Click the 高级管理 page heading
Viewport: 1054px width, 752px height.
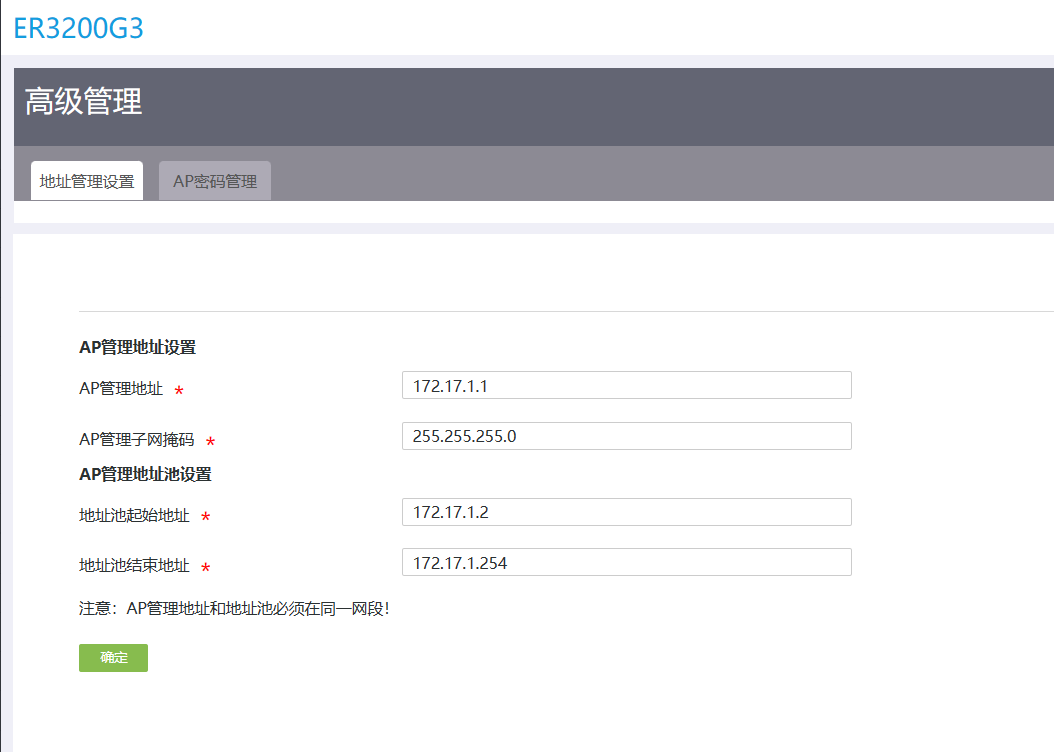click(83, 101)
